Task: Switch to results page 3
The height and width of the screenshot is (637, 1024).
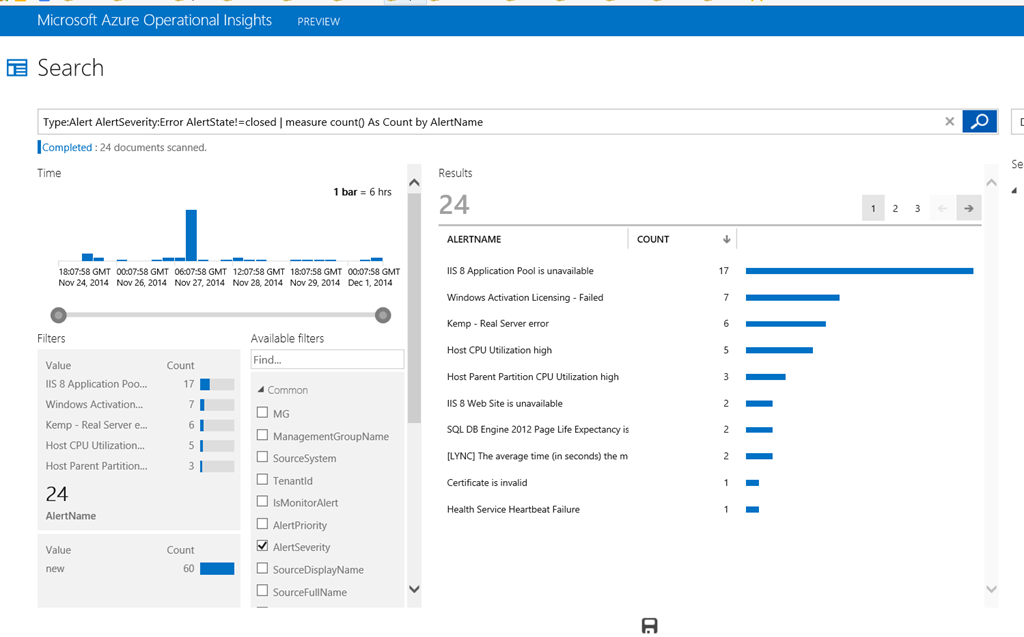Action: [917, 208]
